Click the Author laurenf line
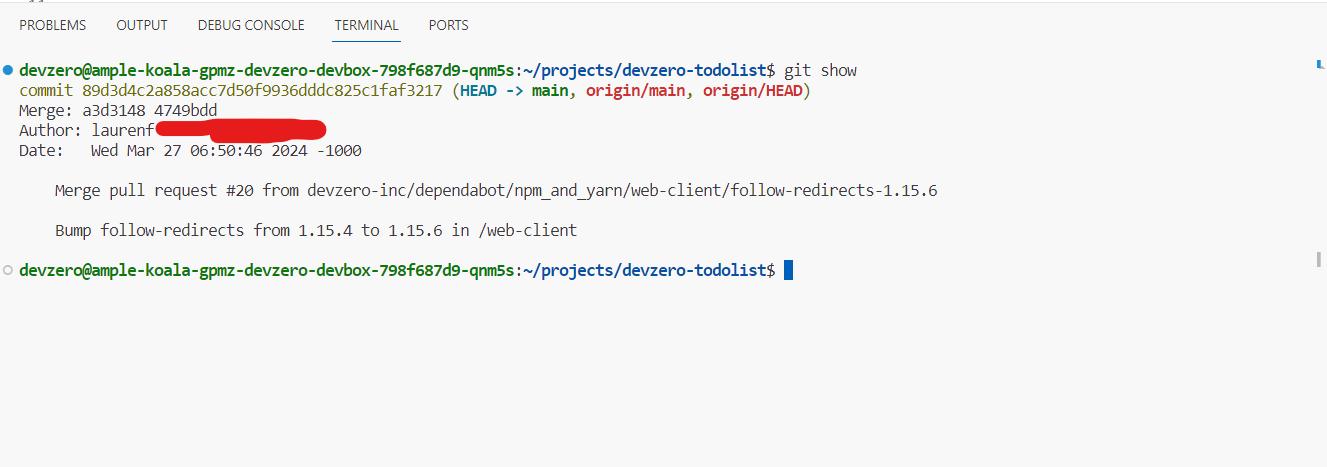The height and width of the screenshot is (467, 1327). (172, 131)
